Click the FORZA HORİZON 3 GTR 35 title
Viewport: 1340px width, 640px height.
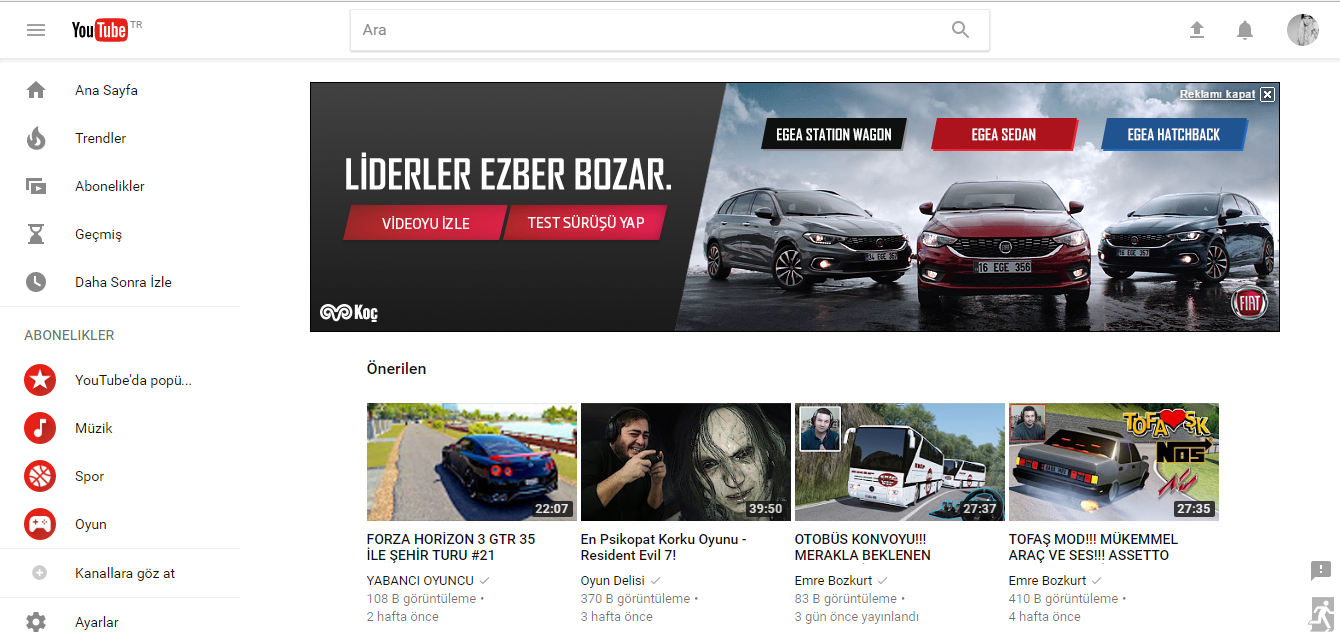451,547
